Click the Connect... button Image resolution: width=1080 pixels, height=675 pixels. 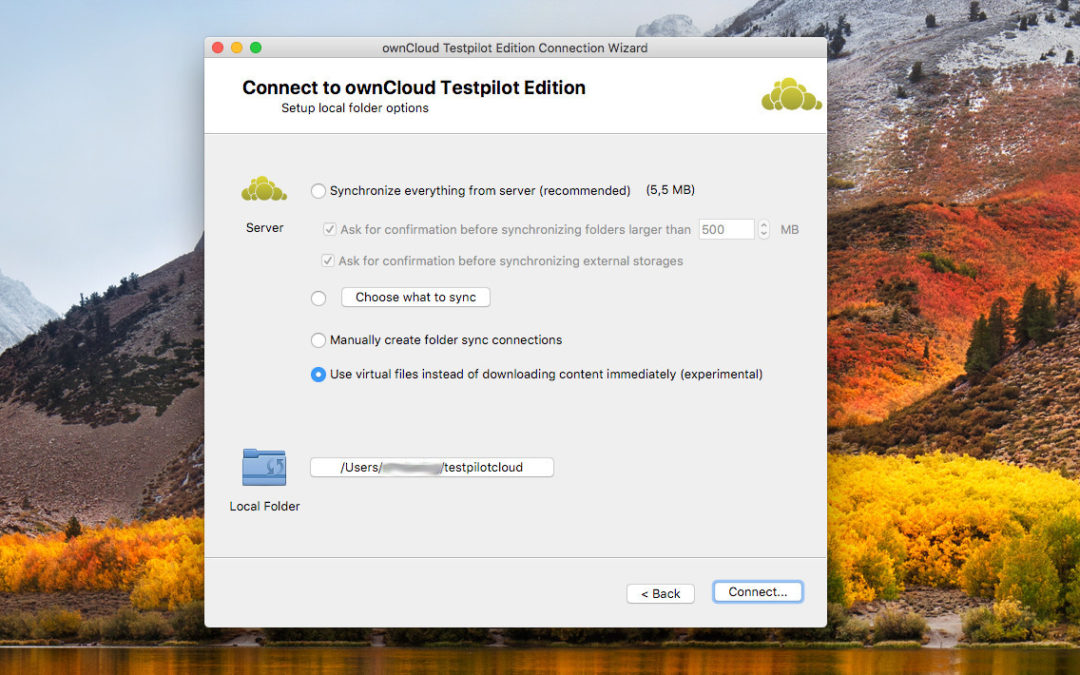[758, 592]
